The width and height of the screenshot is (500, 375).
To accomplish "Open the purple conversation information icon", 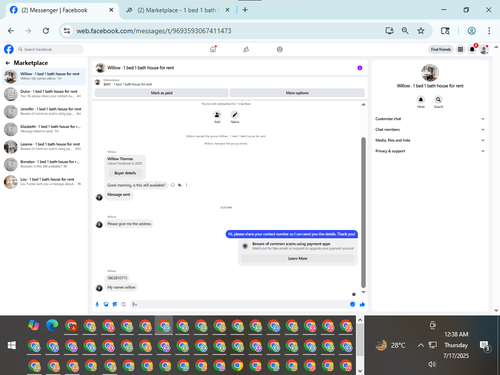I will coord(360,68).
